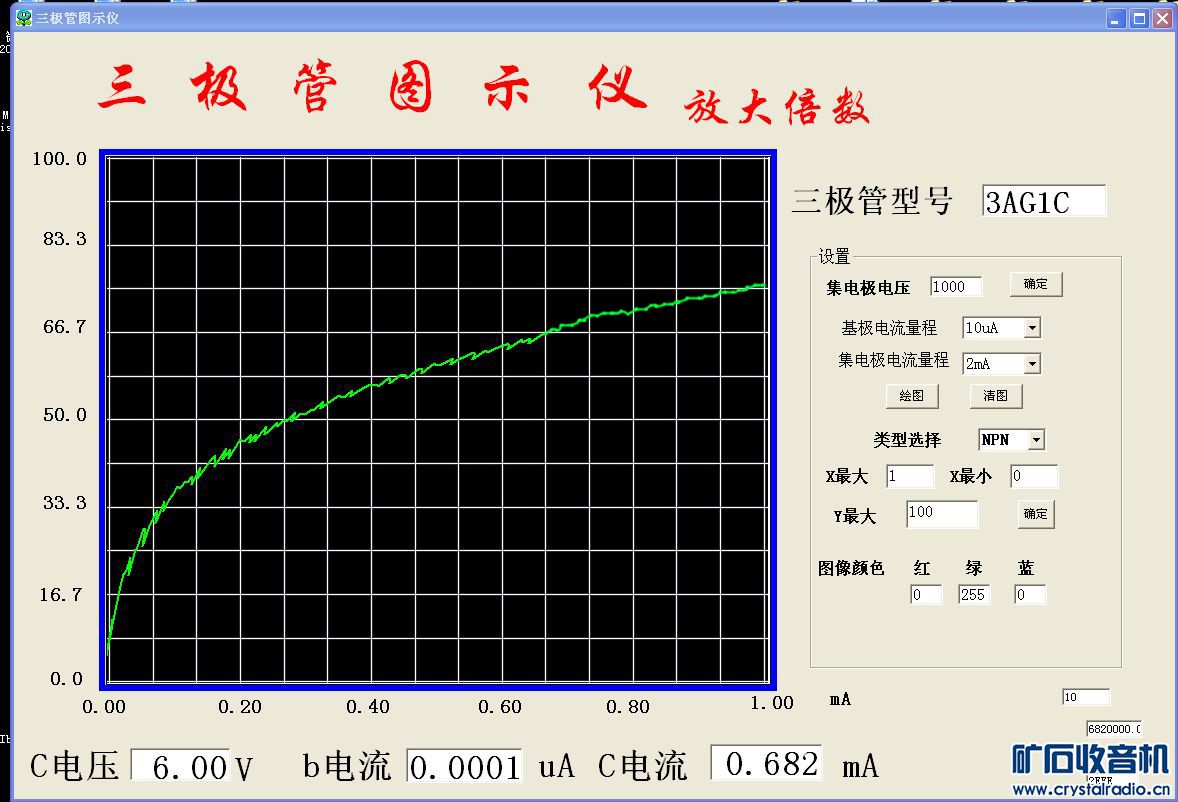Click the X-axis value 0.60
This screenshot has width=1178, height=802.
pos(500,707)
